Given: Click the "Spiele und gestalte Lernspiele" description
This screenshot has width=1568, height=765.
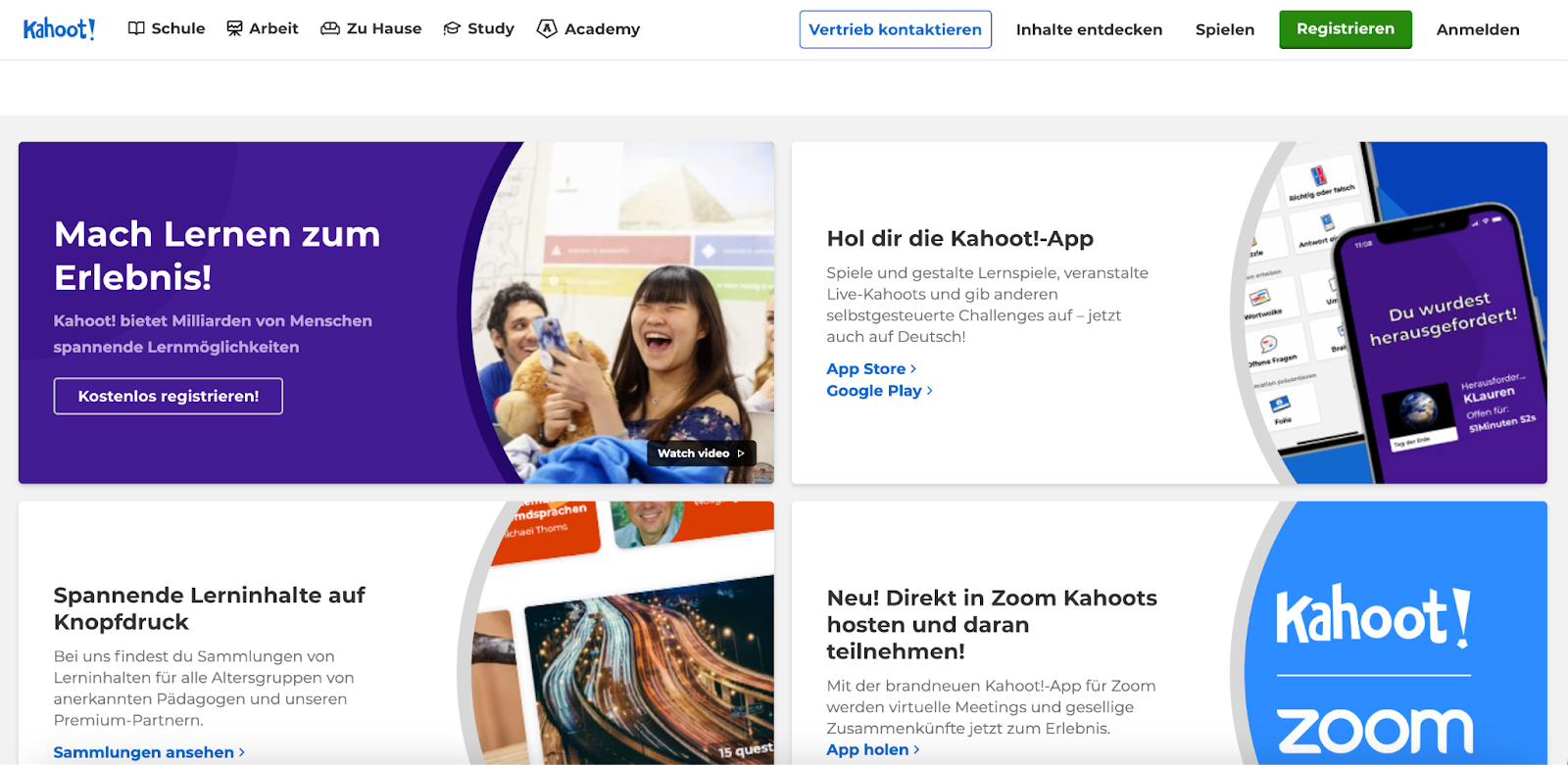Looking at the screenshot, I should (988, 305).
